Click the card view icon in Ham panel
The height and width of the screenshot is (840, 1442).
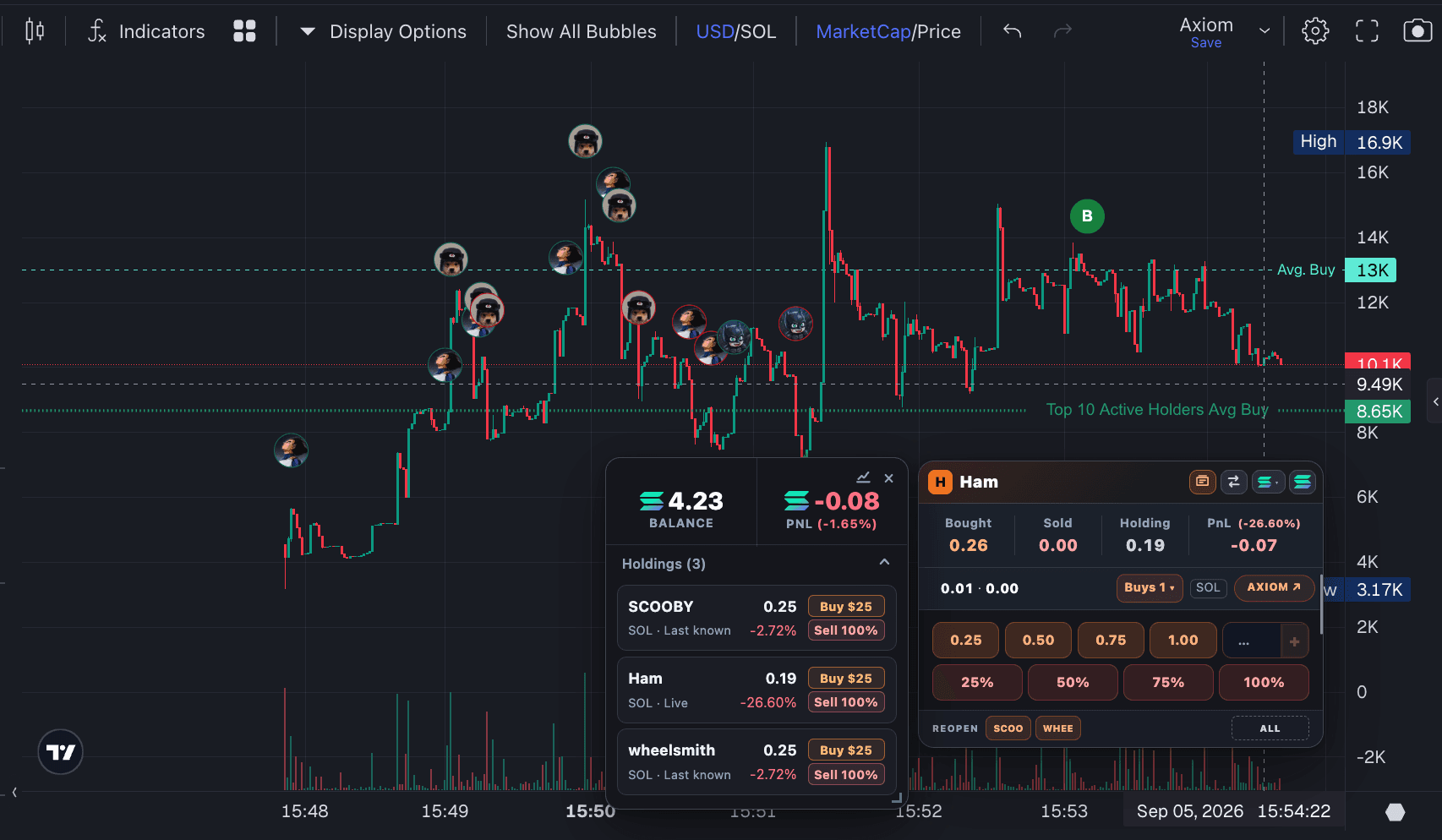[x=1202, y=482]
